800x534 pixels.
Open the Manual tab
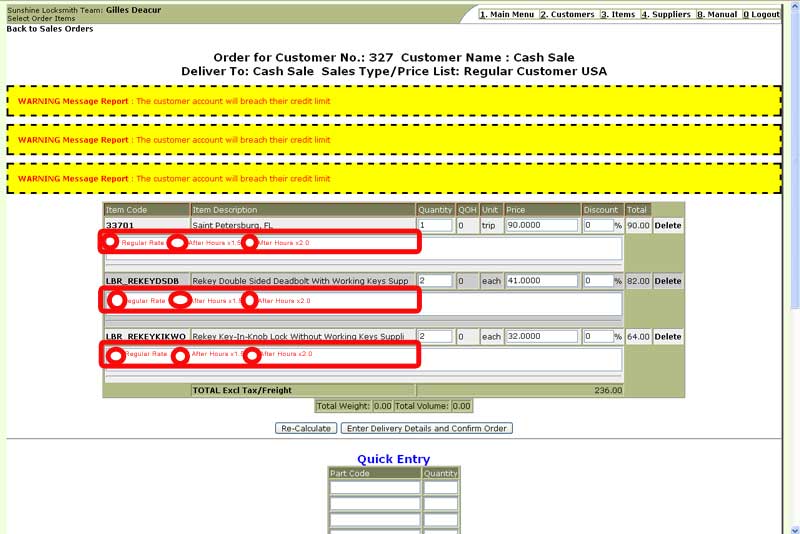tap(717, 14)
